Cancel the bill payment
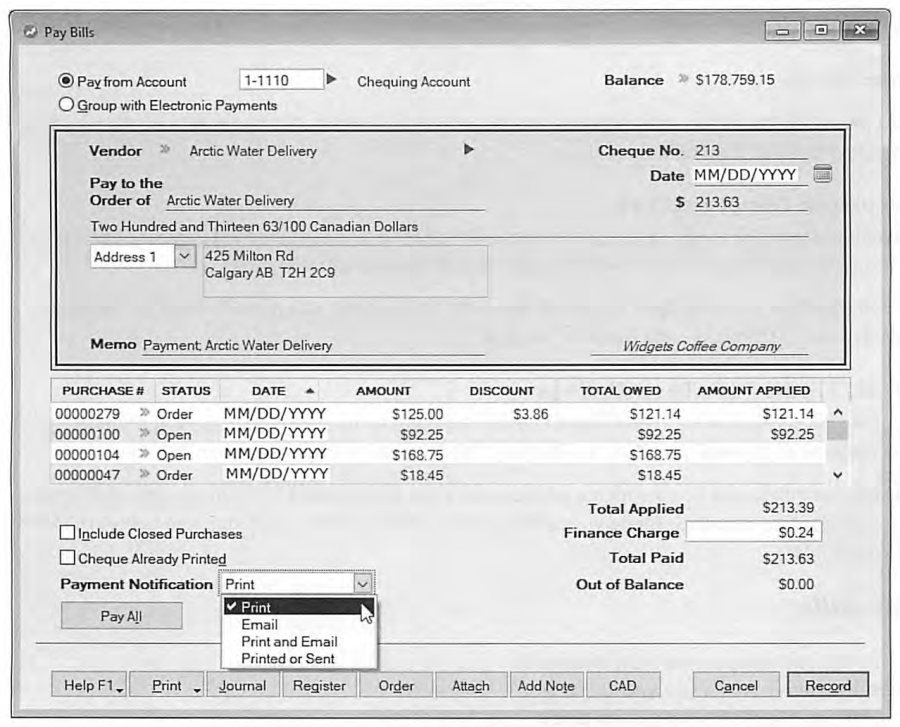Viewport: 900px width, 727px height. (736, 686)
